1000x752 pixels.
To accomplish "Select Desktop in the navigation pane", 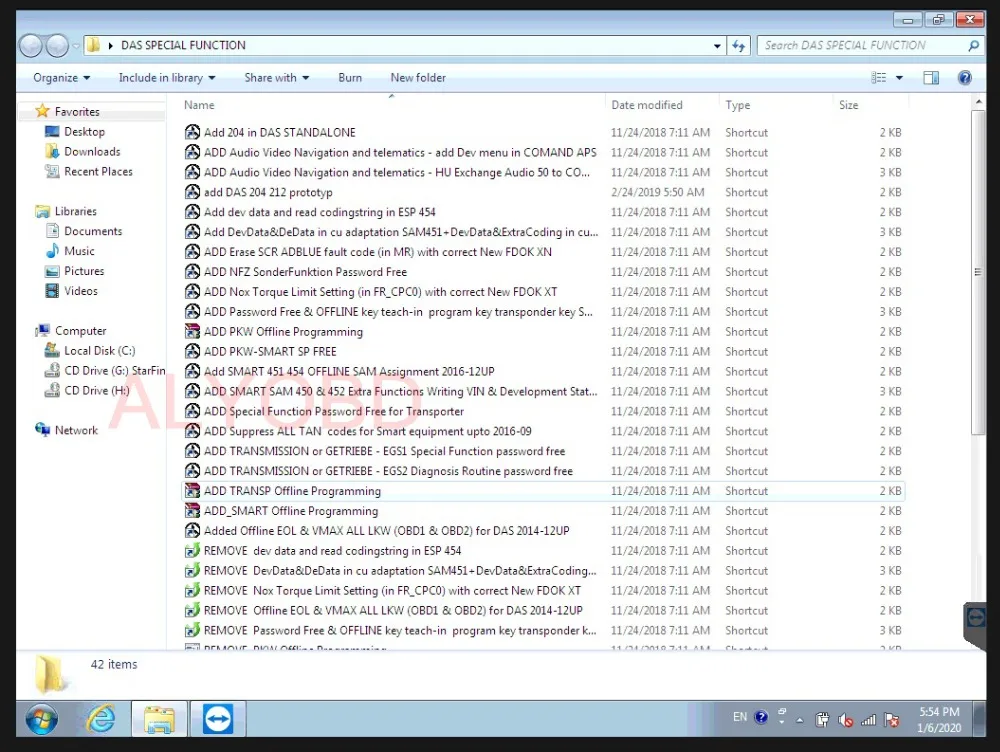I will (x=84, y=131).
